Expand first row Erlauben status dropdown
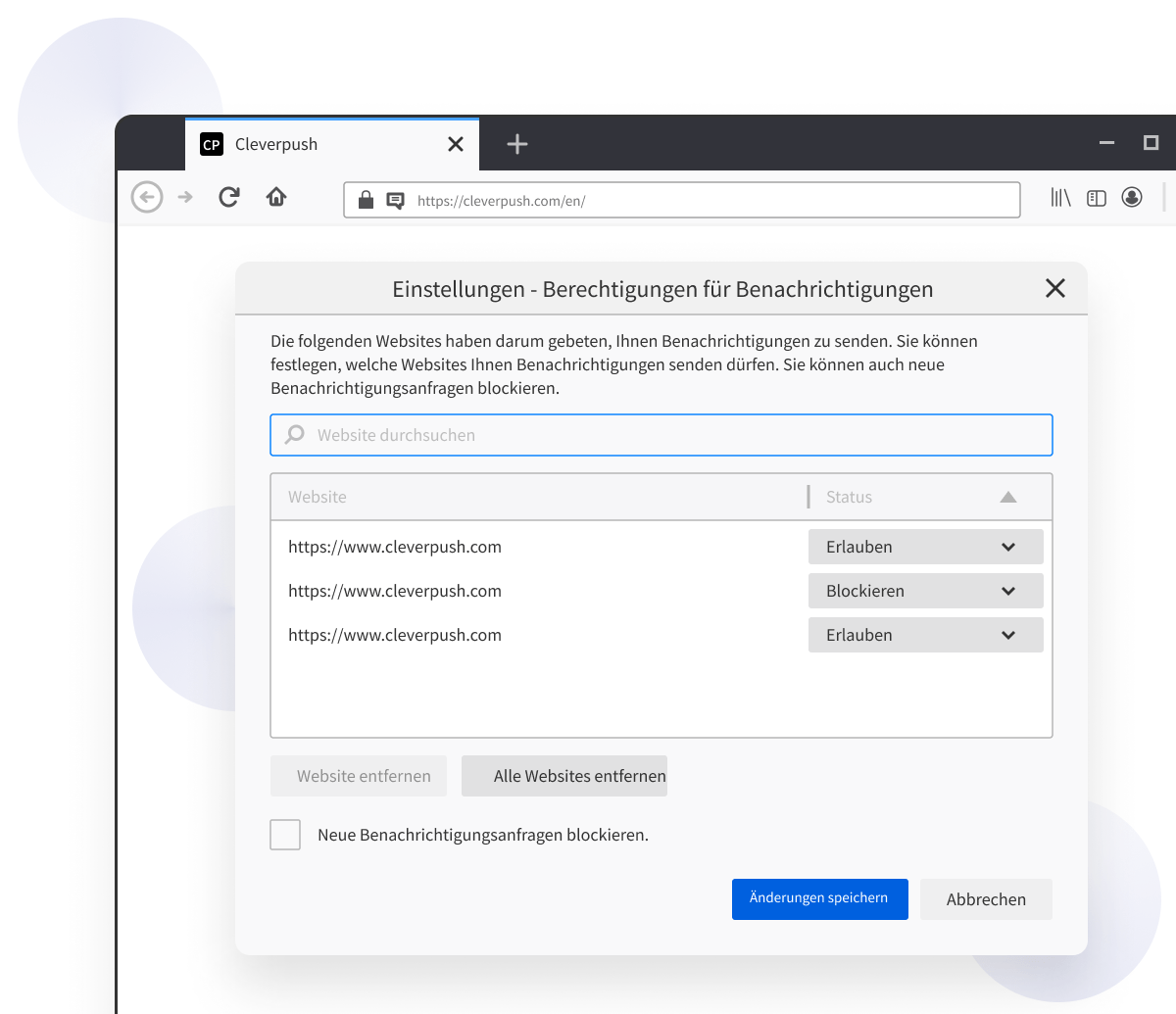The image size is (1176, 1014). pyautogui.click(x=925, y=547)
